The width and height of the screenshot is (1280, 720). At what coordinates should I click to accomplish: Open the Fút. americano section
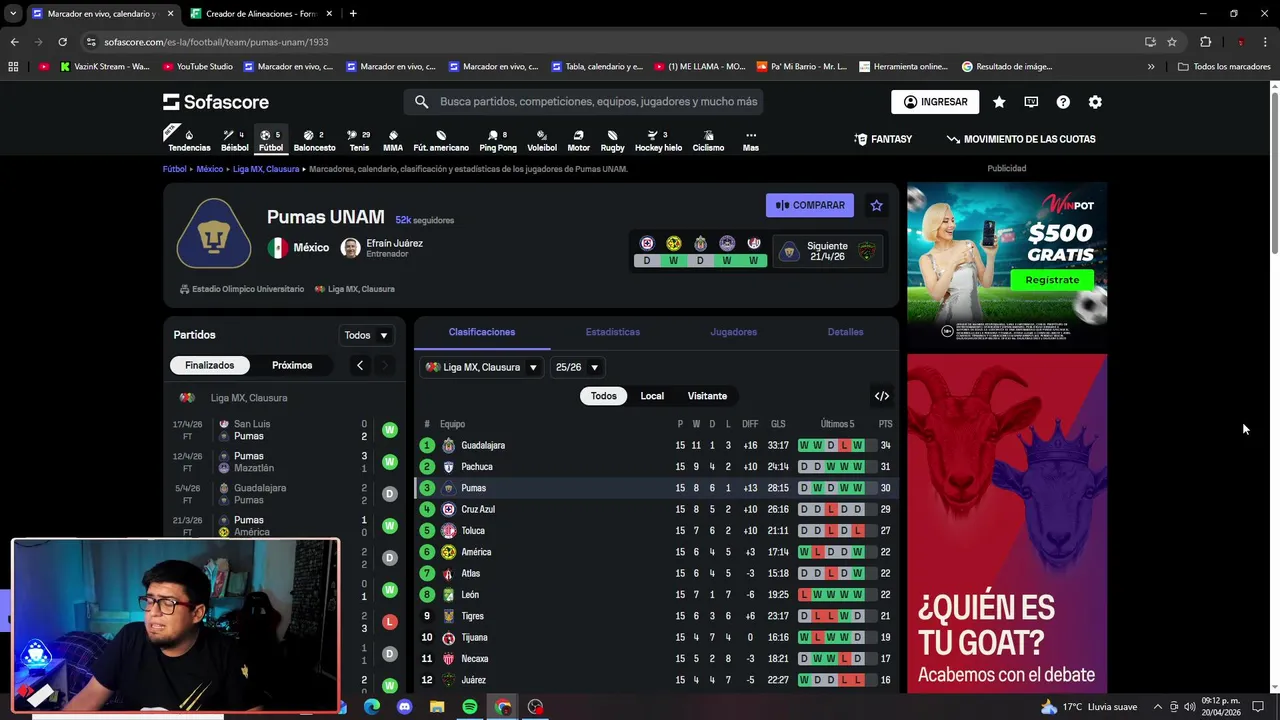click(441, 140)
